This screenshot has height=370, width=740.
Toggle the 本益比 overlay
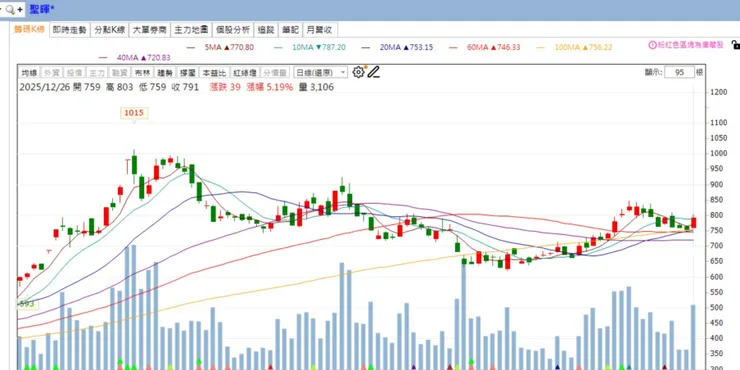pyautogui.click(x=213, y=73)
